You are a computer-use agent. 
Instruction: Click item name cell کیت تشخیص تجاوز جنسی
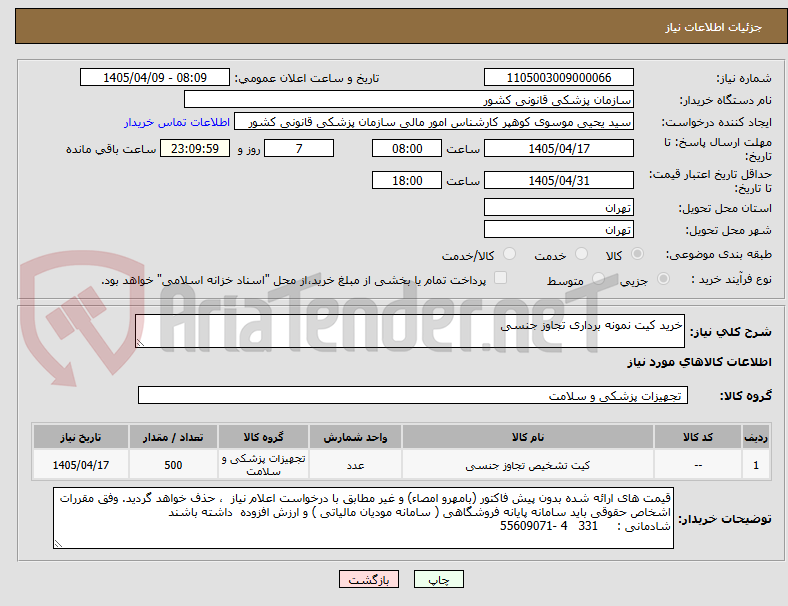coord(528,465)
